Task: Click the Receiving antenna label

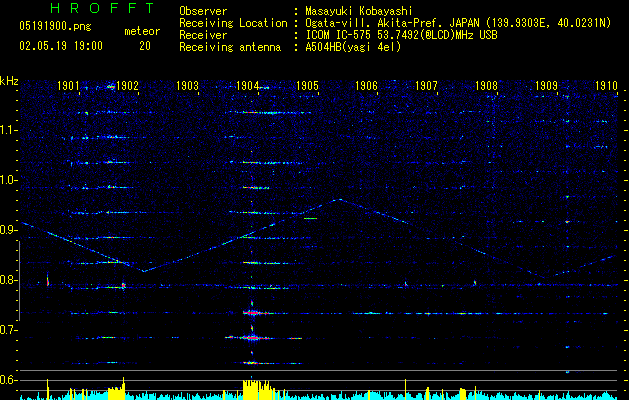Action: pos(230,47)
